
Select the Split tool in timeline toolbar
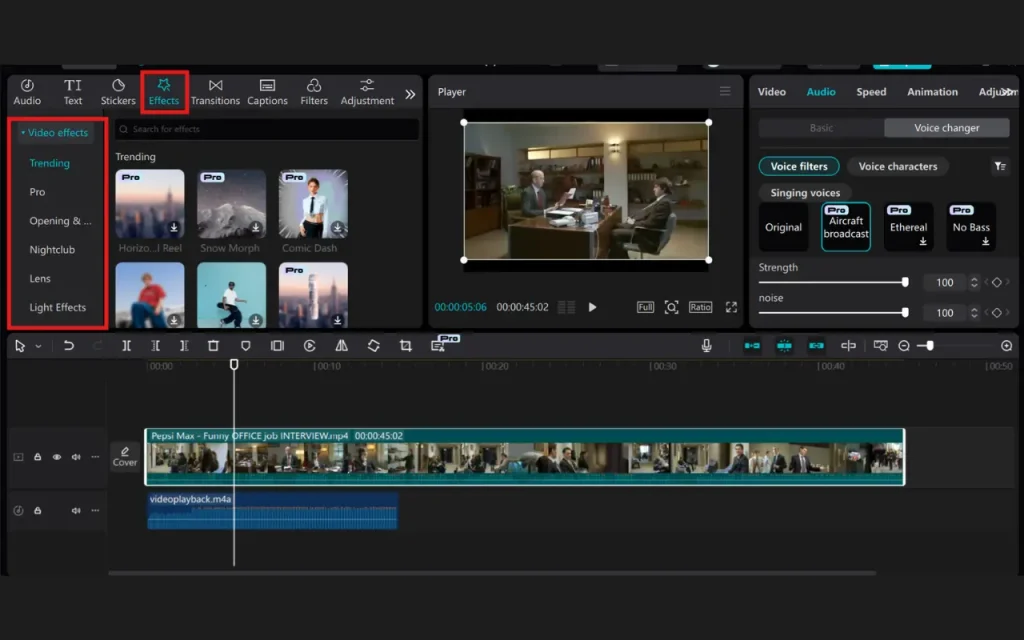pos(127,345)
